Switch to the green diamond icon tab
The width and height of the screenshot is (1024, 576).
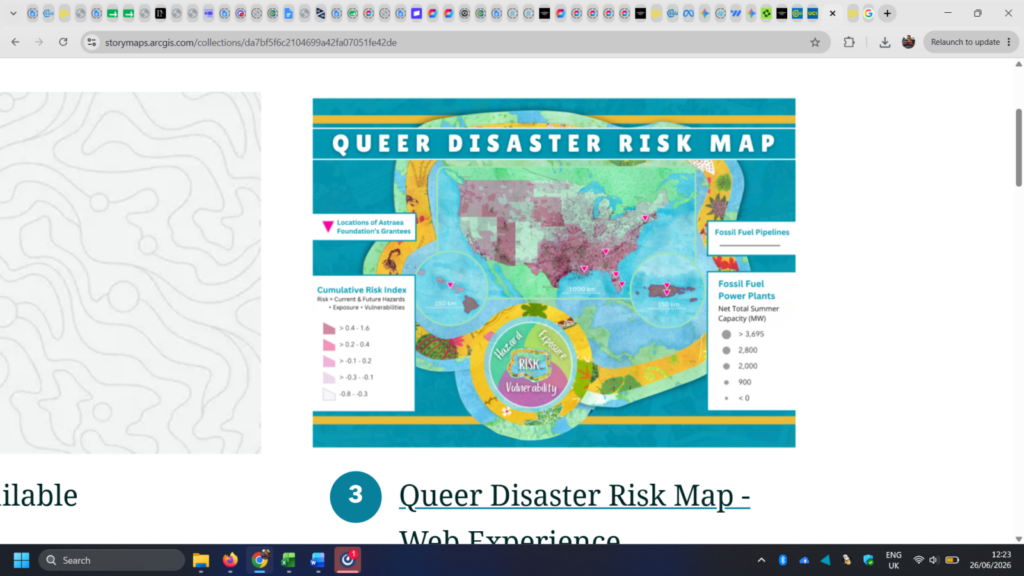766,13
